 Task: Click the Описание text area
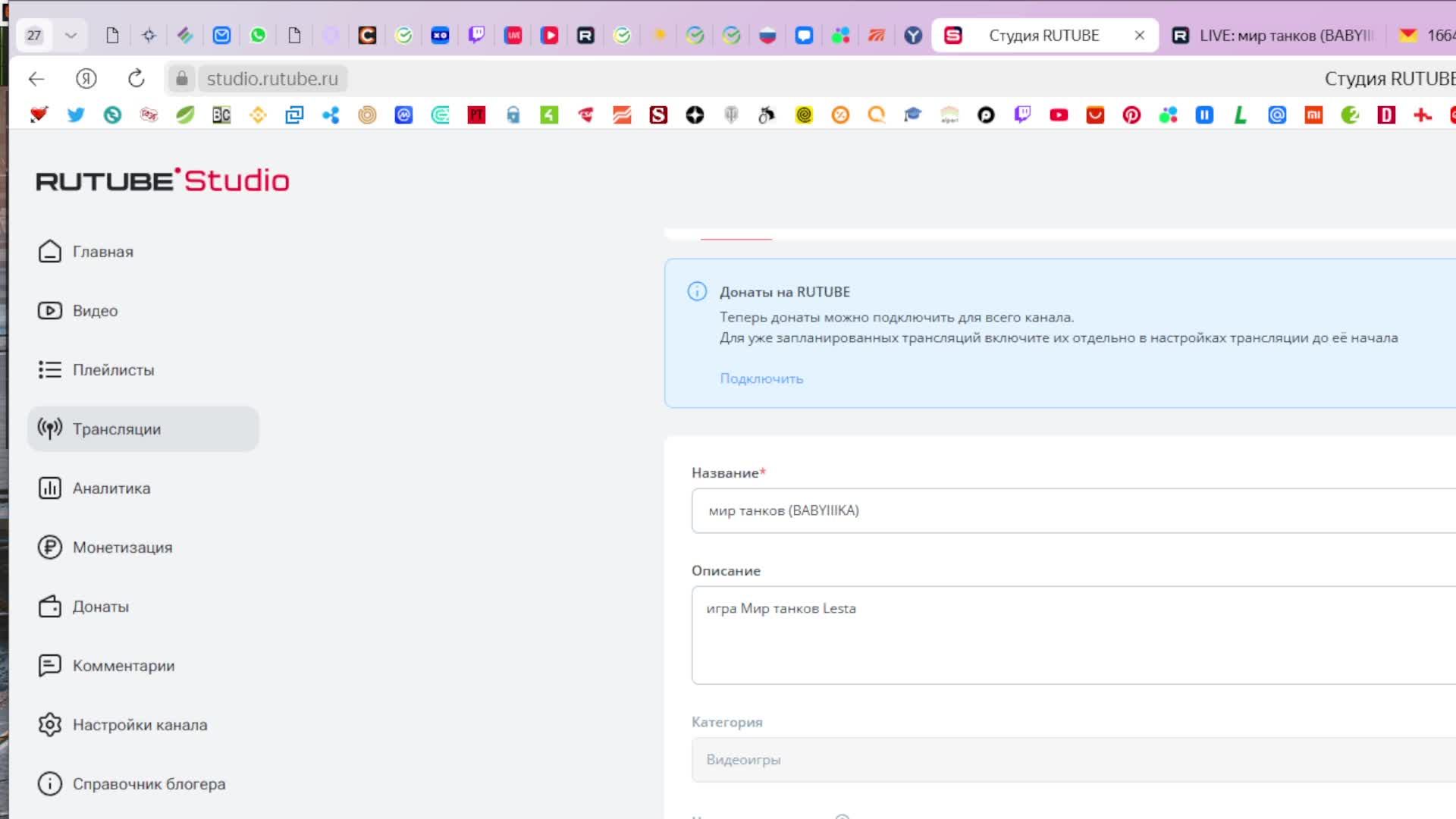pyautogui.click(x=1073, y=635)
